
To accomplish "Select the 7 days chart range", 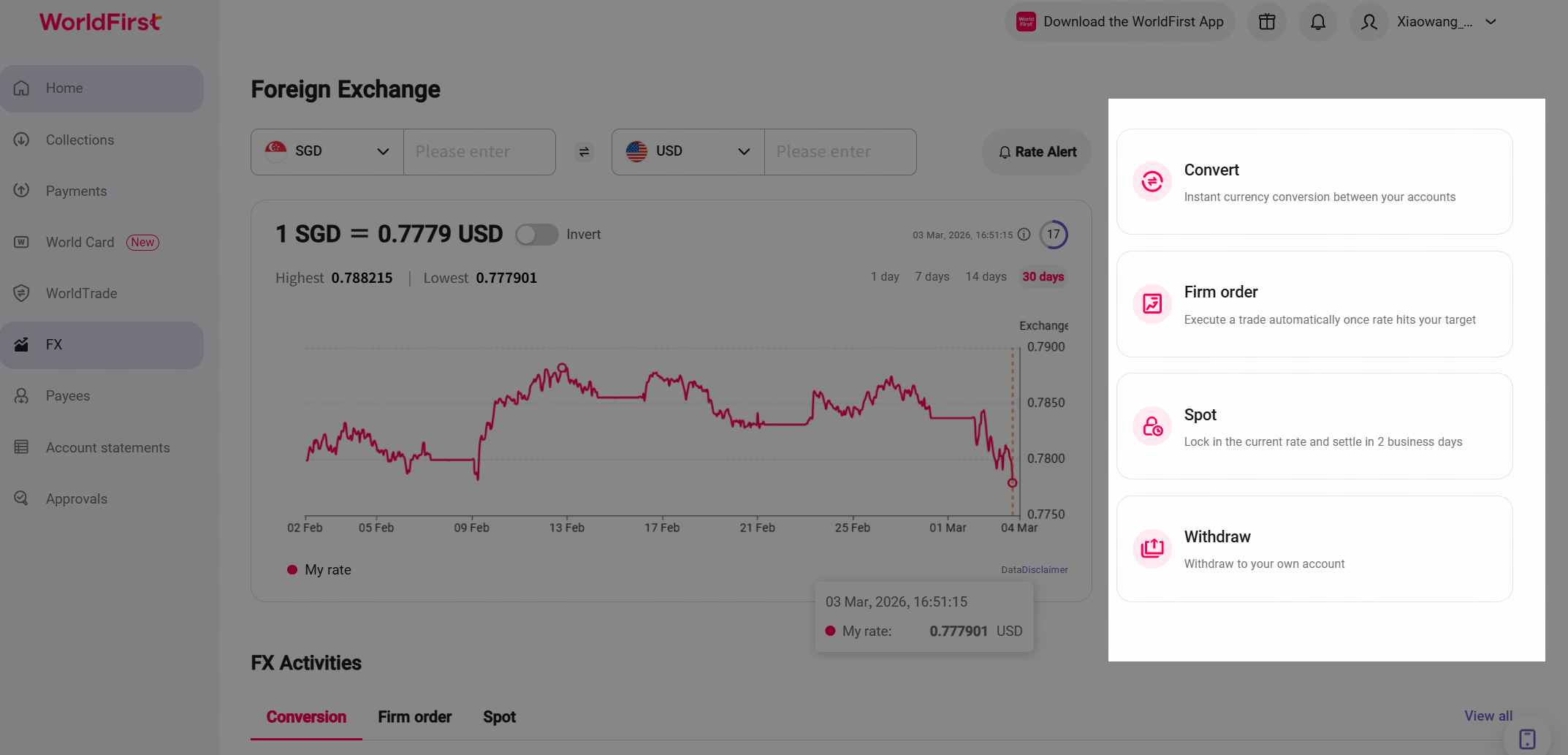I will (x=932, y=277).
